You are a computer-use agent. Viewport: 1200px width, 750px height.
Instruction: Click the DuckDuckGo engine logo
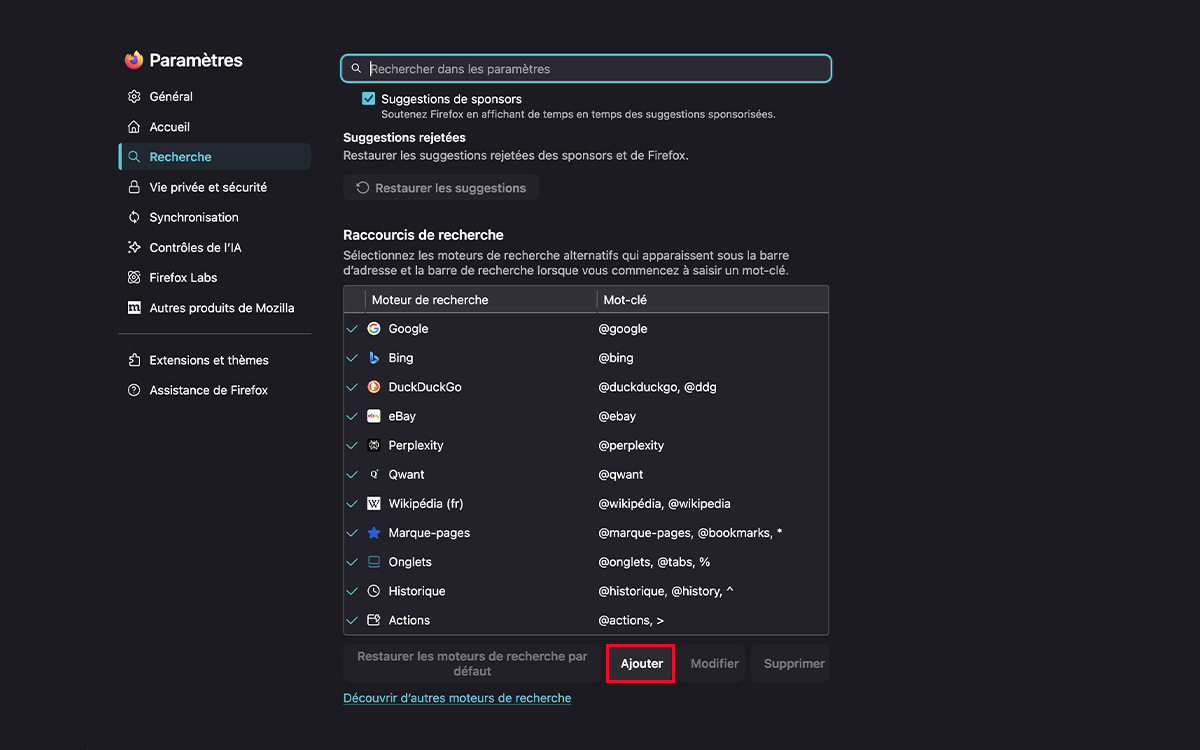click(374, 387)
